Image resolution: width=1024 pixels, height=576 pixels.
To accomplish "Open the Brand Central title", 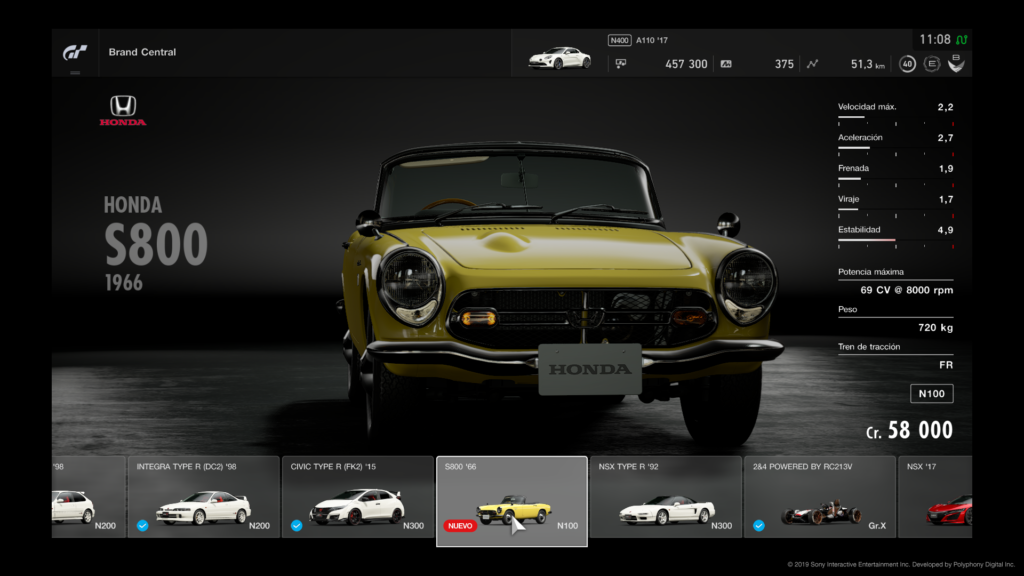I will tap(142, 52).
